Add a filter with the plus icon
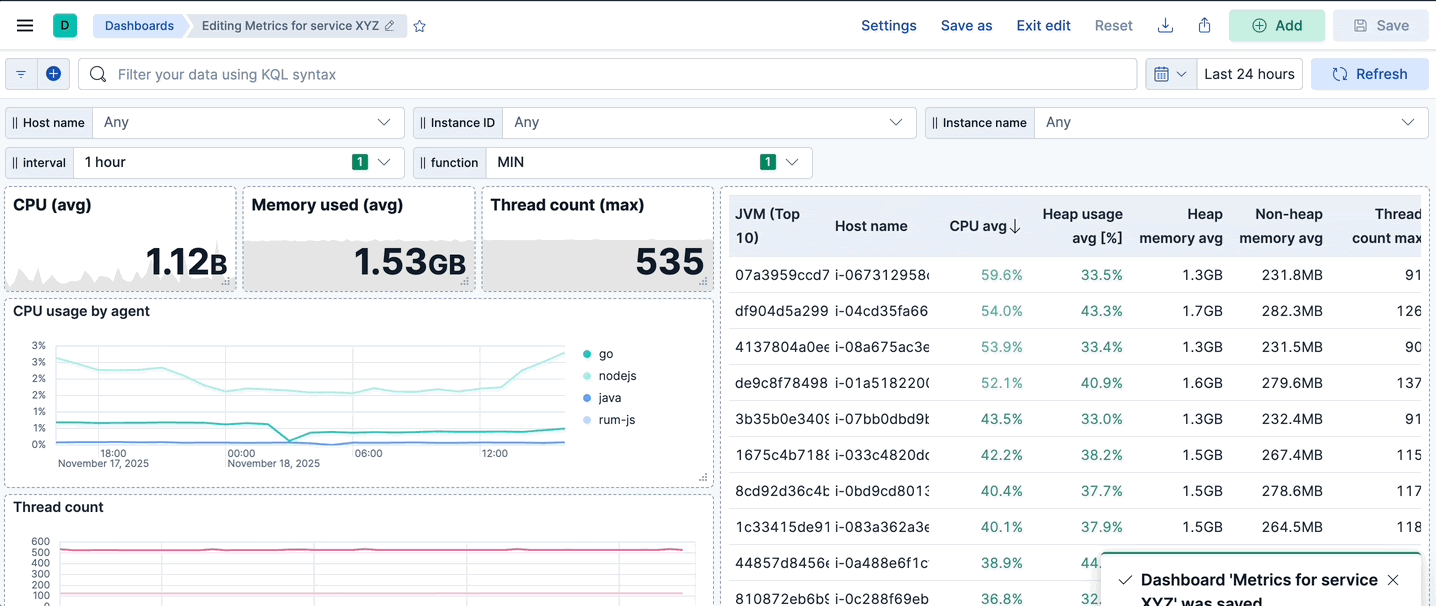The width and height of the screenshot is (1436, 606). (x=54, y=74)
